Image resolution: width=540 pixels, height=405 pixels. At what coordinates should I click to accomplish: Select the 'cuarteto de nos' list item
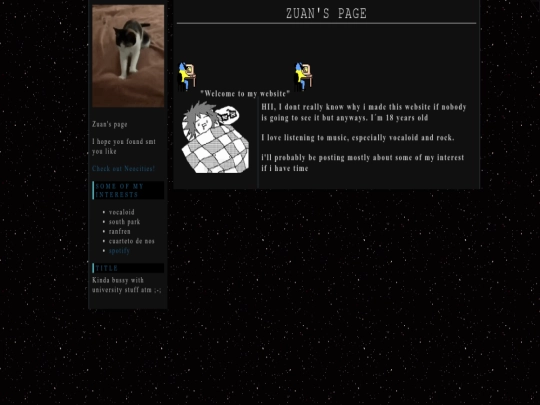[x=132, y=241]
